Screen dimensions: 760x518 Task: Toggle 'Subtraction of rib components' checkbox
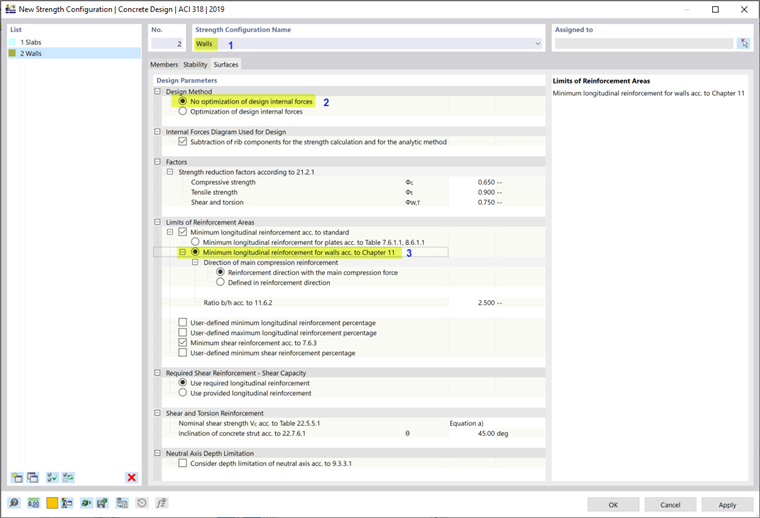click(x=182, y=141)
